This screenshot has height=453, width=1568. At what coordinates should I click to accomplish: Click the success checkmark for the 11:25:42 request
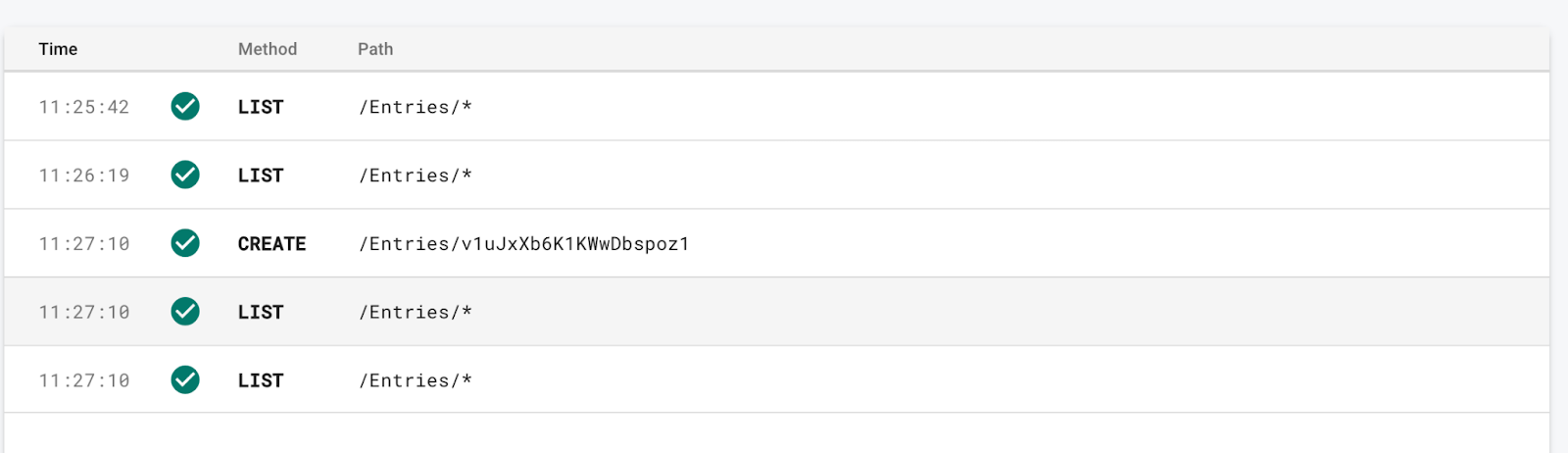185,106
